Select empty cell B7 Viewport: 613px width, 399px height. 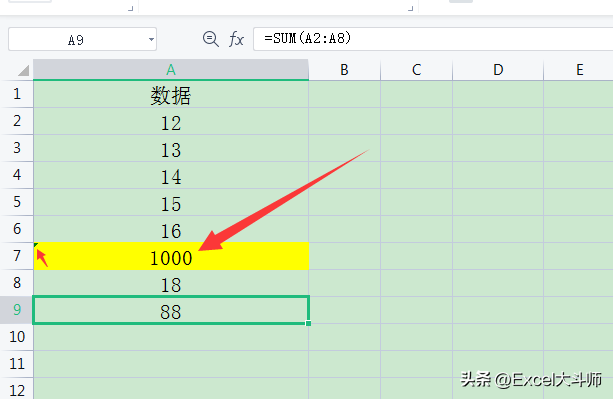click(x=344, y=256)
